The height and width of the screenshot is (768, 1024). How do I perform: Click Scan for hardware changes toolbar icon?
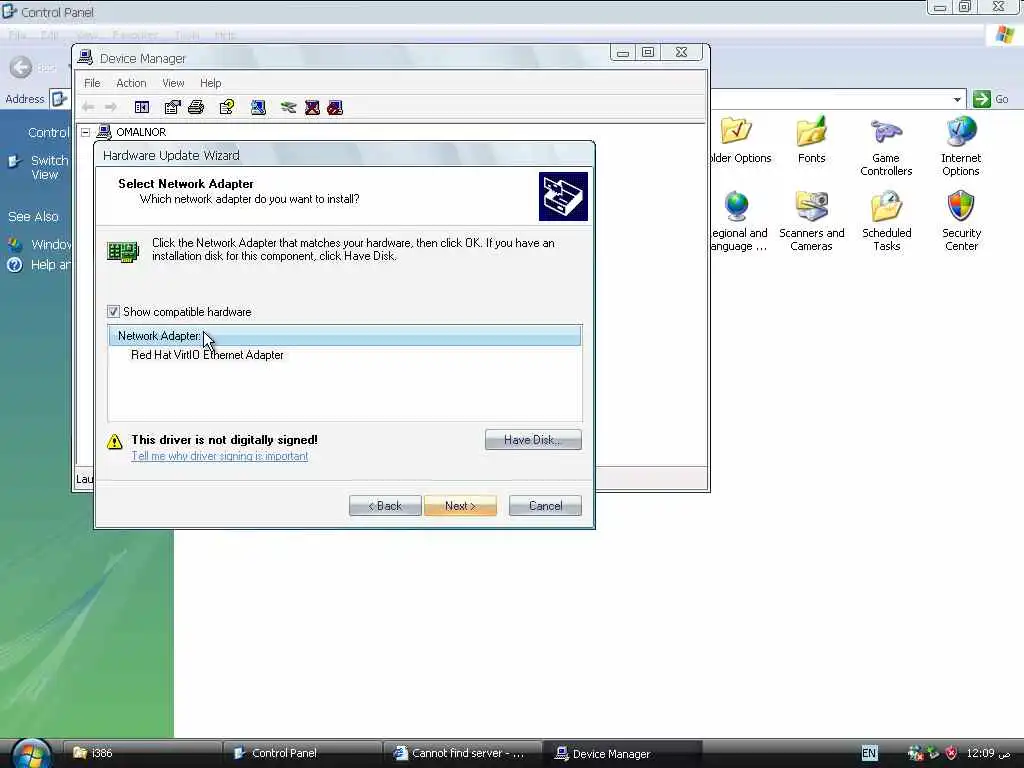(x=258, y=107)
